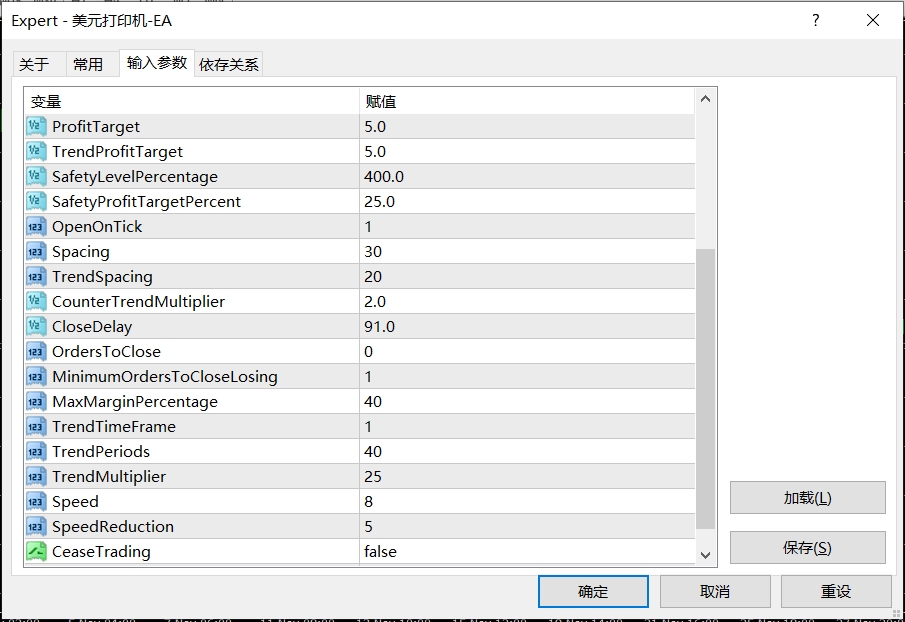This screenshot has height=622, width=905.
Task: Click the icon next to CloseDelay
Action: point(36,326)
